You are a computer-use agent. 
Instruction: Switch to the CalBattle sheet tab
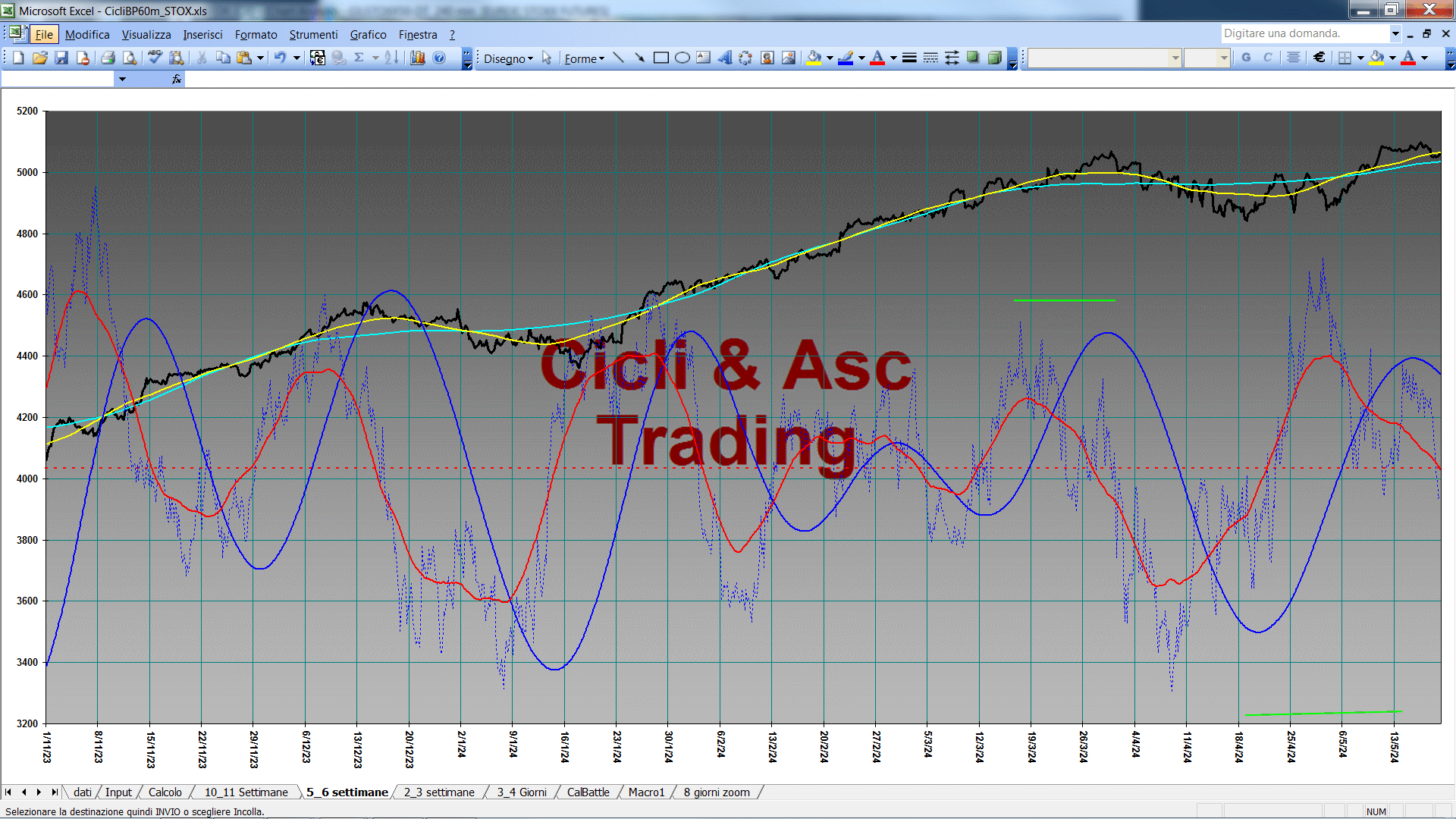(x=588, y=792)
